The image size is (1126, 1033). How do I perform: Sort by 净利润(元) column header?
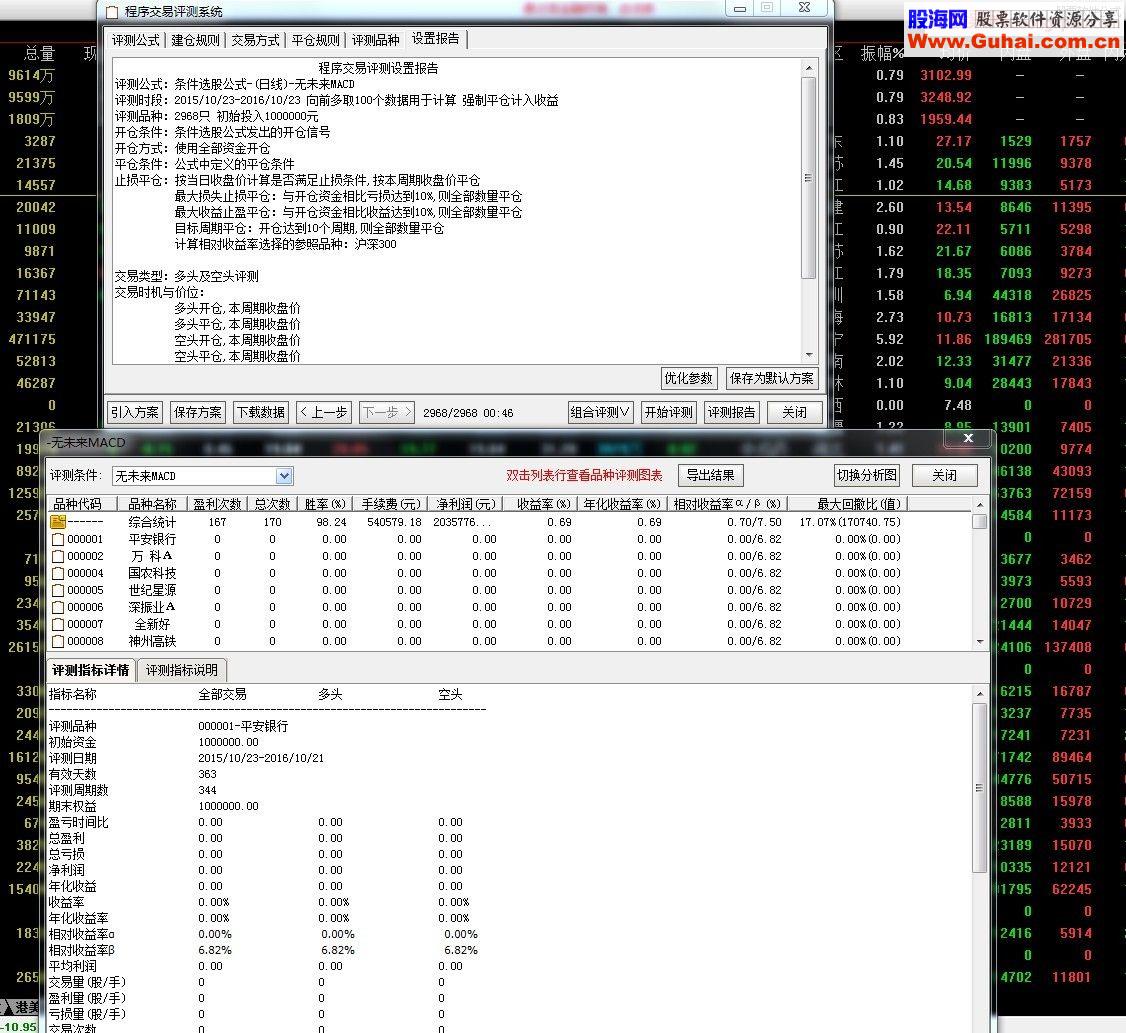coord(465,504)
